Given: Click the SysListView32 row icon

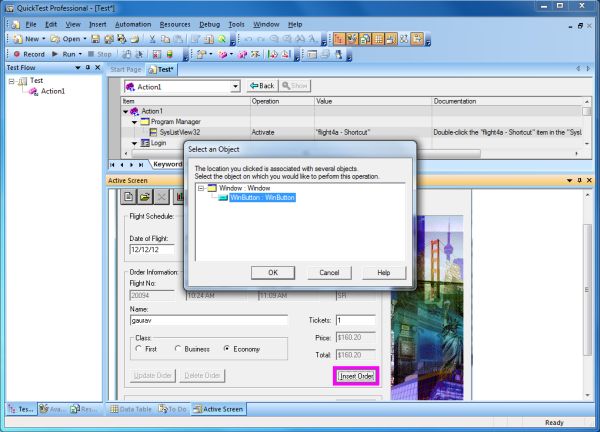Looking at the screenshot, I should click(153, 132).
